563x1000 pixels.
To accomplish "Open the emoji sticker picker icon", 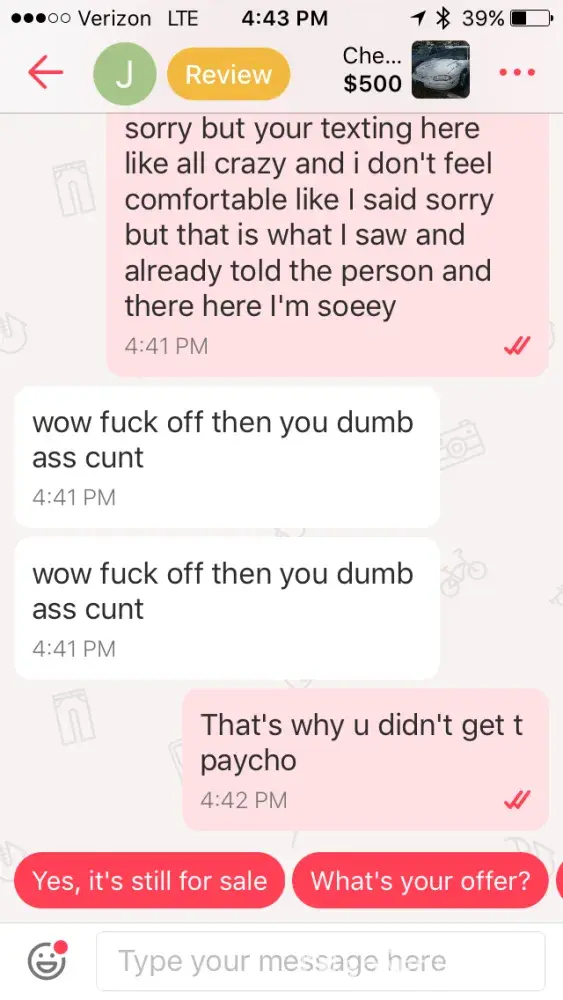I will [47, 960].
